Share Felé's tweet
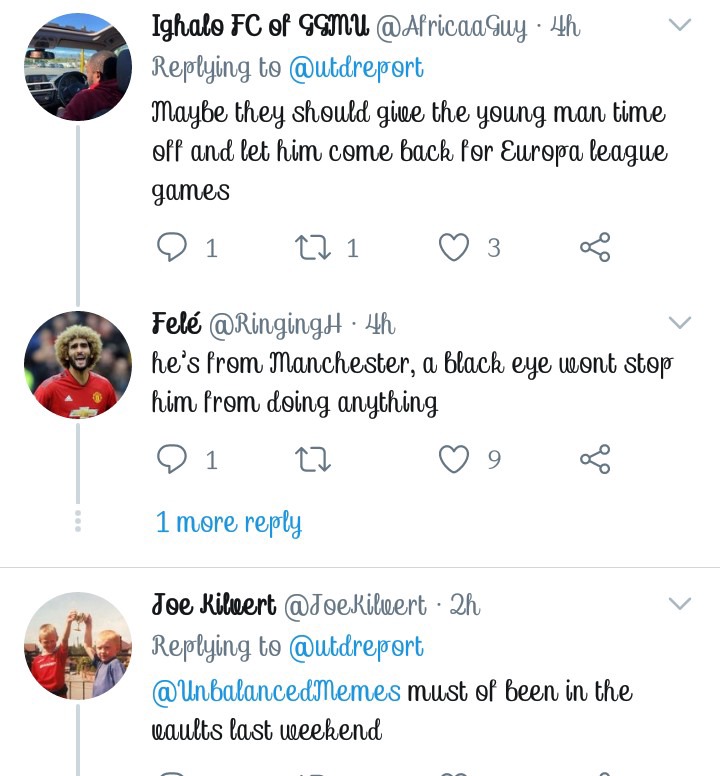This screenshot has width=720, height=776. point(595,459)
